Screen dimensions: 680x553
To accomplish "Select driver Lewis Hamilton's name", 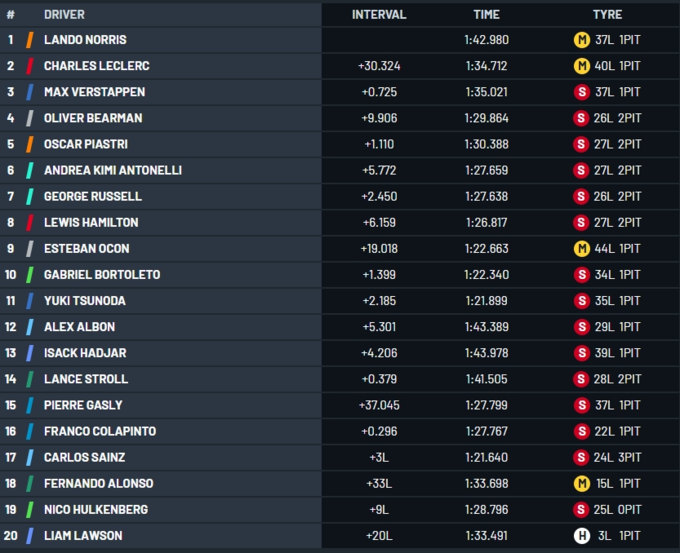I will click(x=91, y=222).
